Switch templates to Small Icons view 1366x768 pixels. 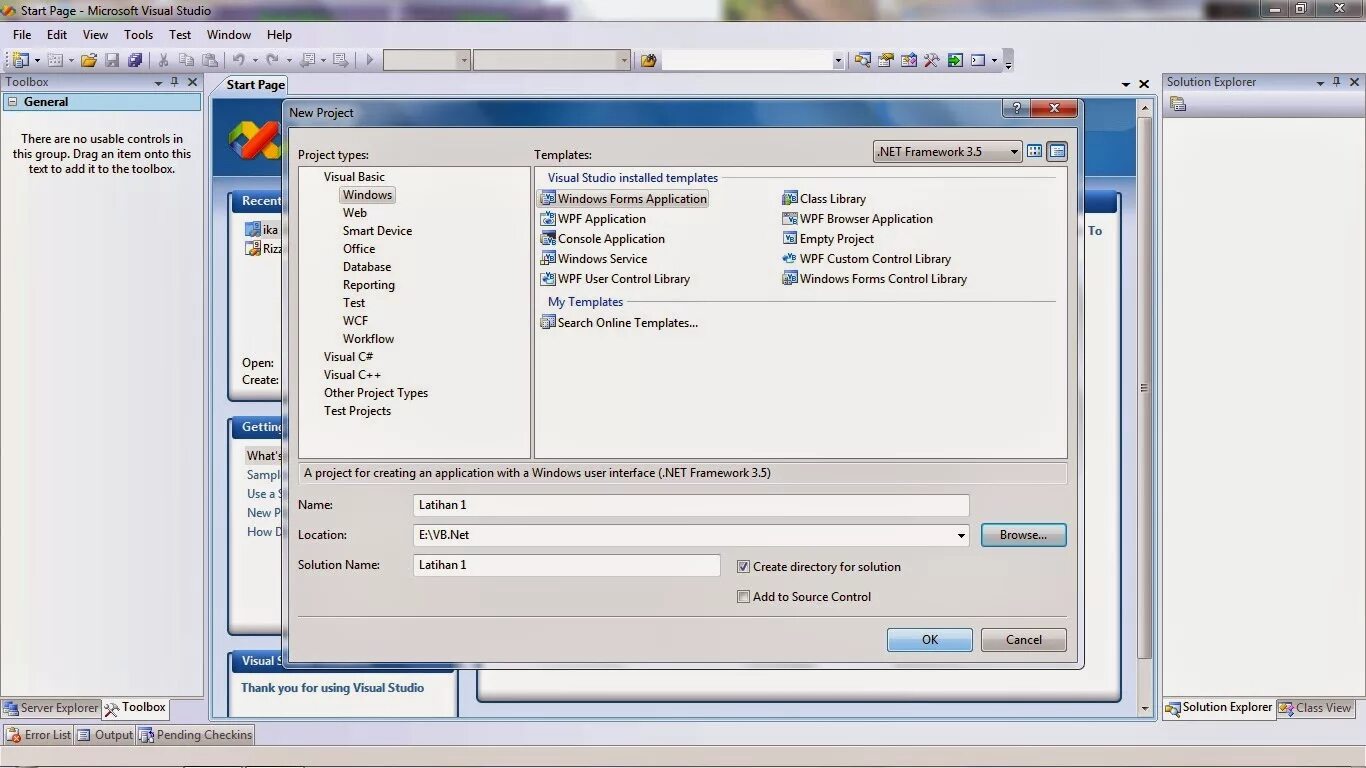(1057, 152)
